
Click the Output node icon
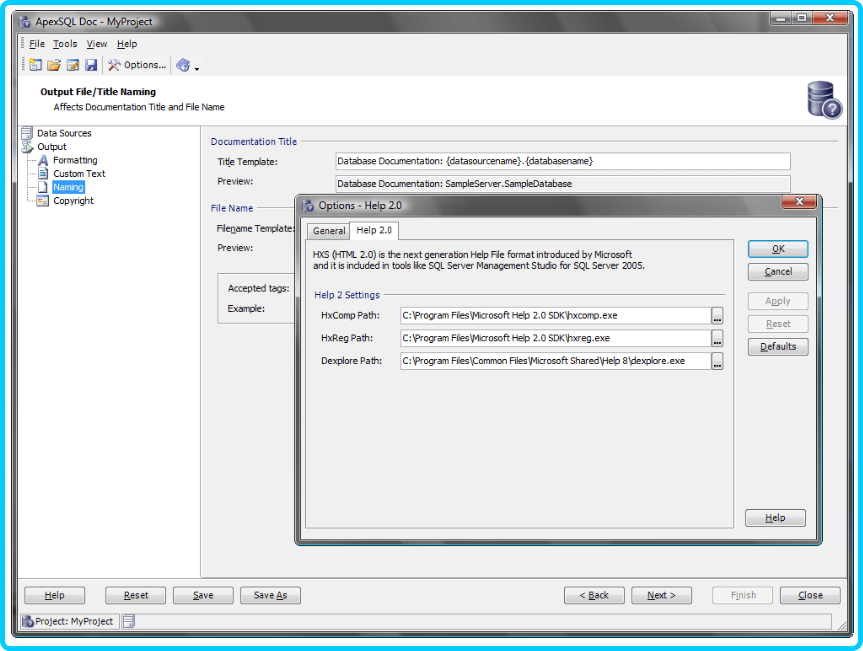(x=27, y=147)
